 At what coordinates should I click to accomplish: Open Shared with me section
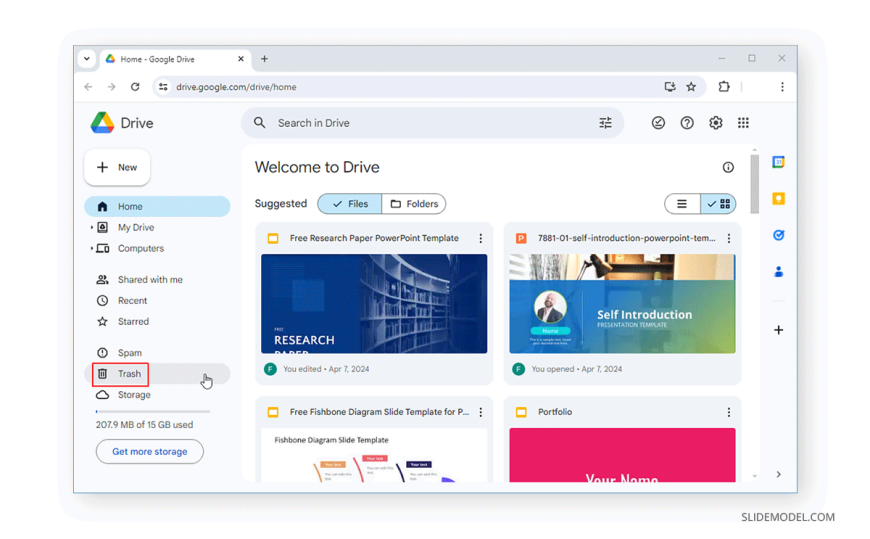point(149,280)
